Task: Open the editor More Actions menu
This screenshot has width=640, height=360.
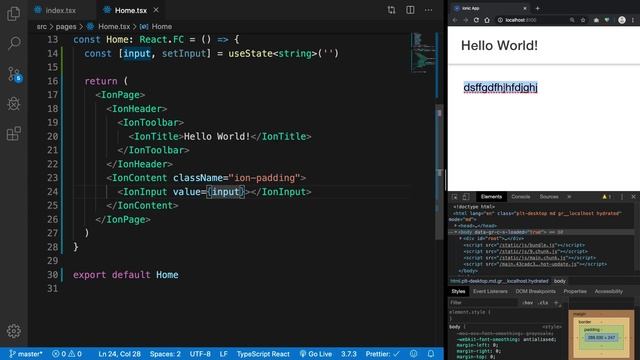Action: tap(428, 10)
